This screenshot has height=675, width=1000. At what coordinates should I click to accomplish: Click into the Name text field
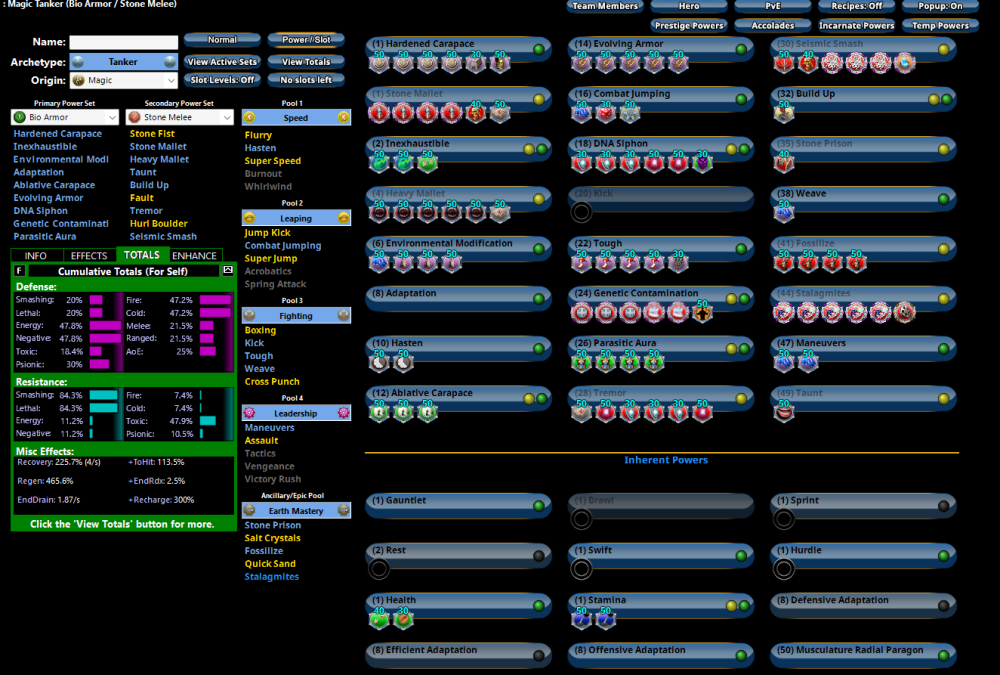click(x=124, y=42)
